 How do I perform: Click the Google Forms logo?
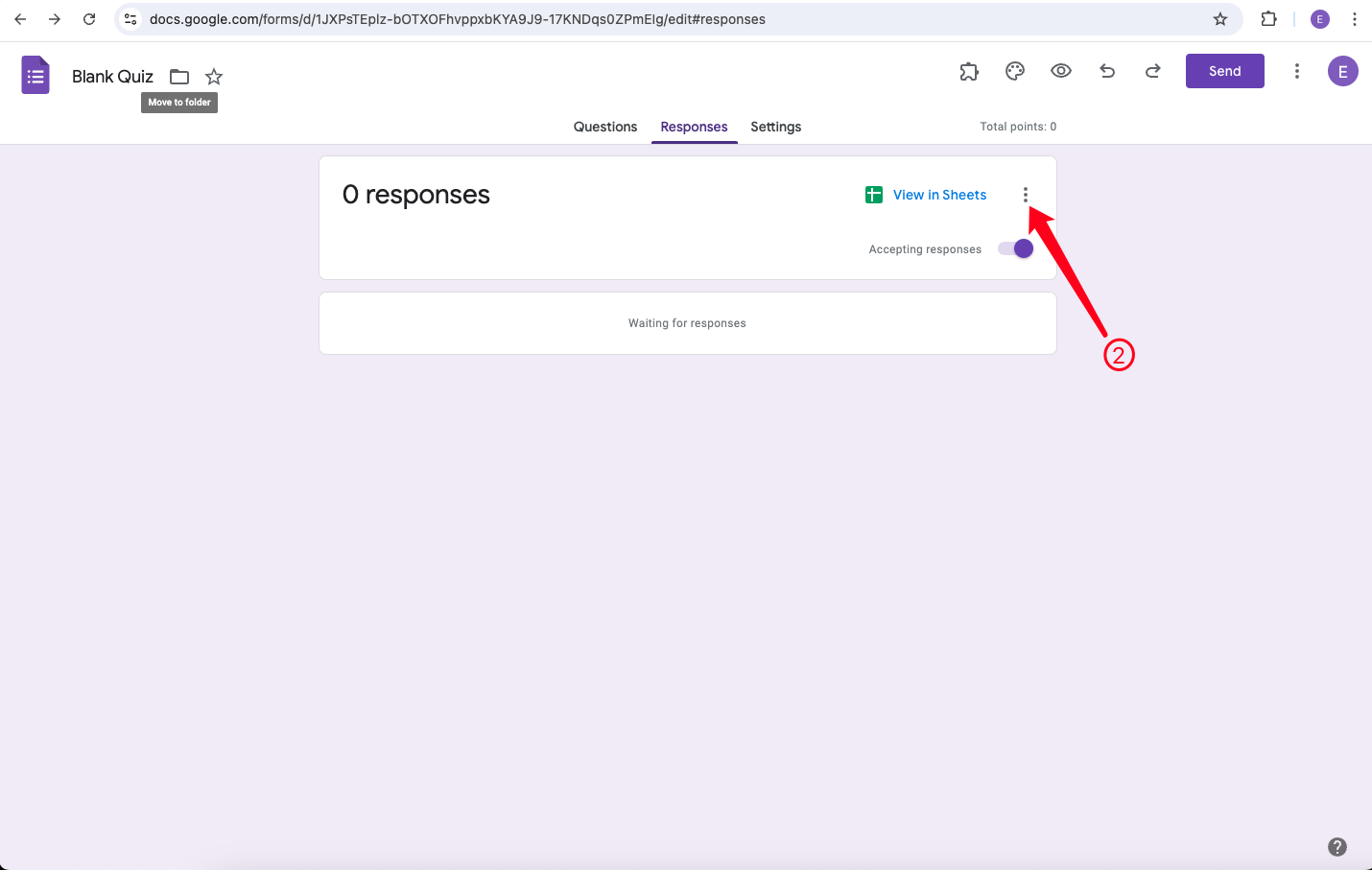35,74
